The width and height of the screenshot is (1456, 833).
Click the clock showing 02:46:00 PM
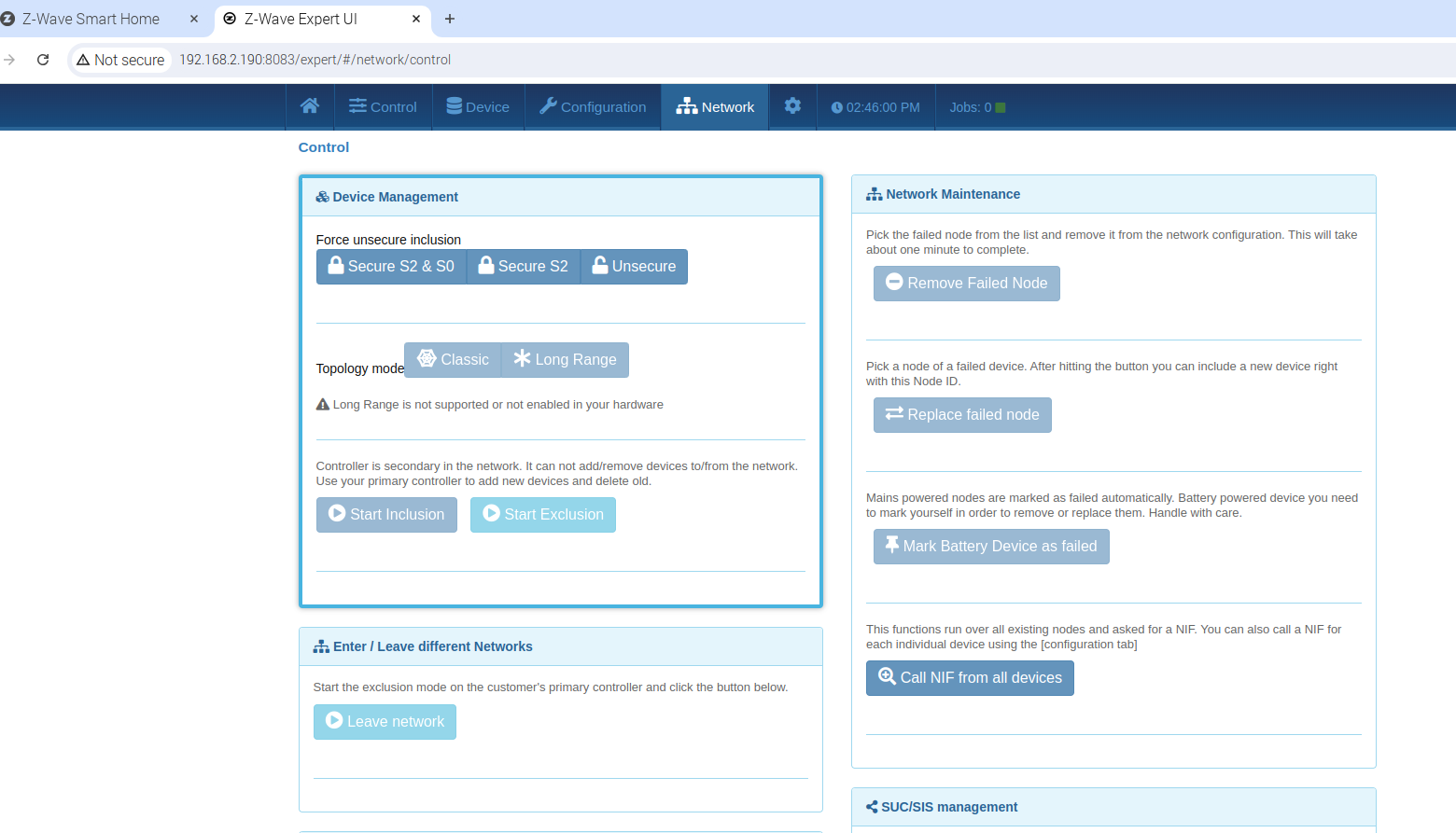(x=875, y=107)
